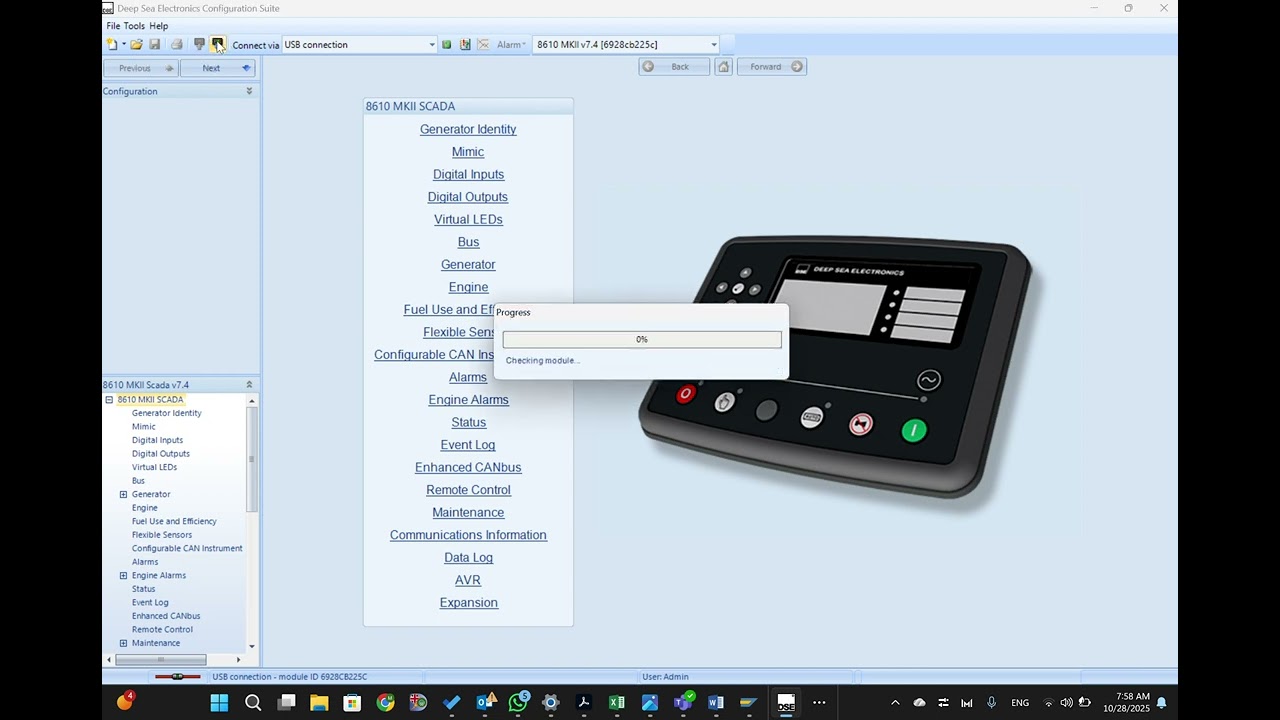Open the Data Log link
Viewport: 1280px width, 720px height.
468,558
